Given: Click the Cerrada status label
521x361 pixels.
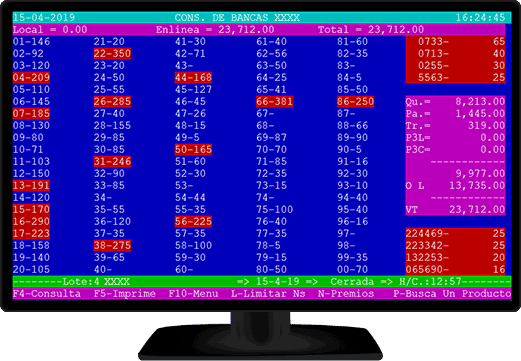Looking at the screenshot, I should [352, 282].
